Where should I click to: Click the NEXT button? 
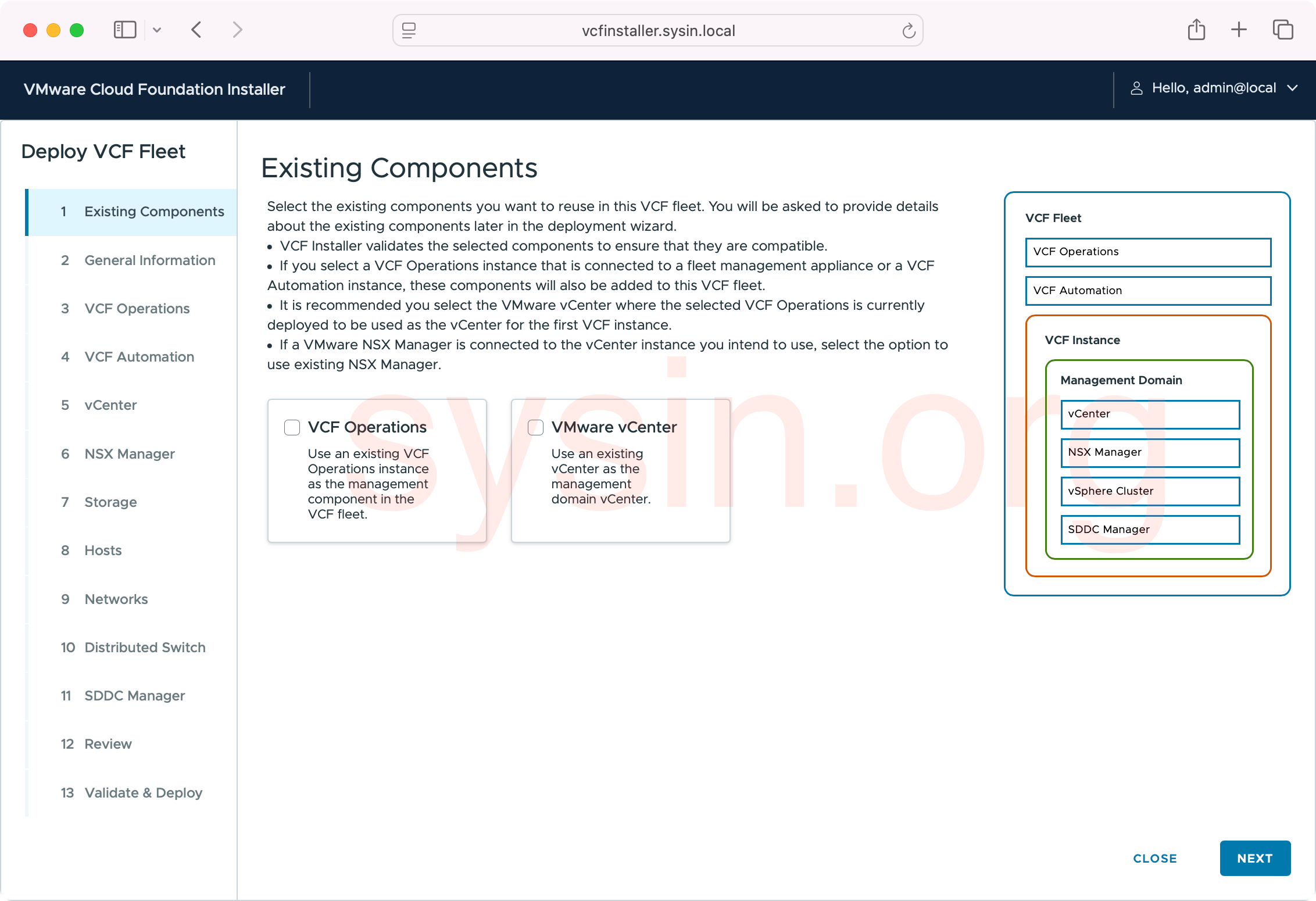point(1255,858)
